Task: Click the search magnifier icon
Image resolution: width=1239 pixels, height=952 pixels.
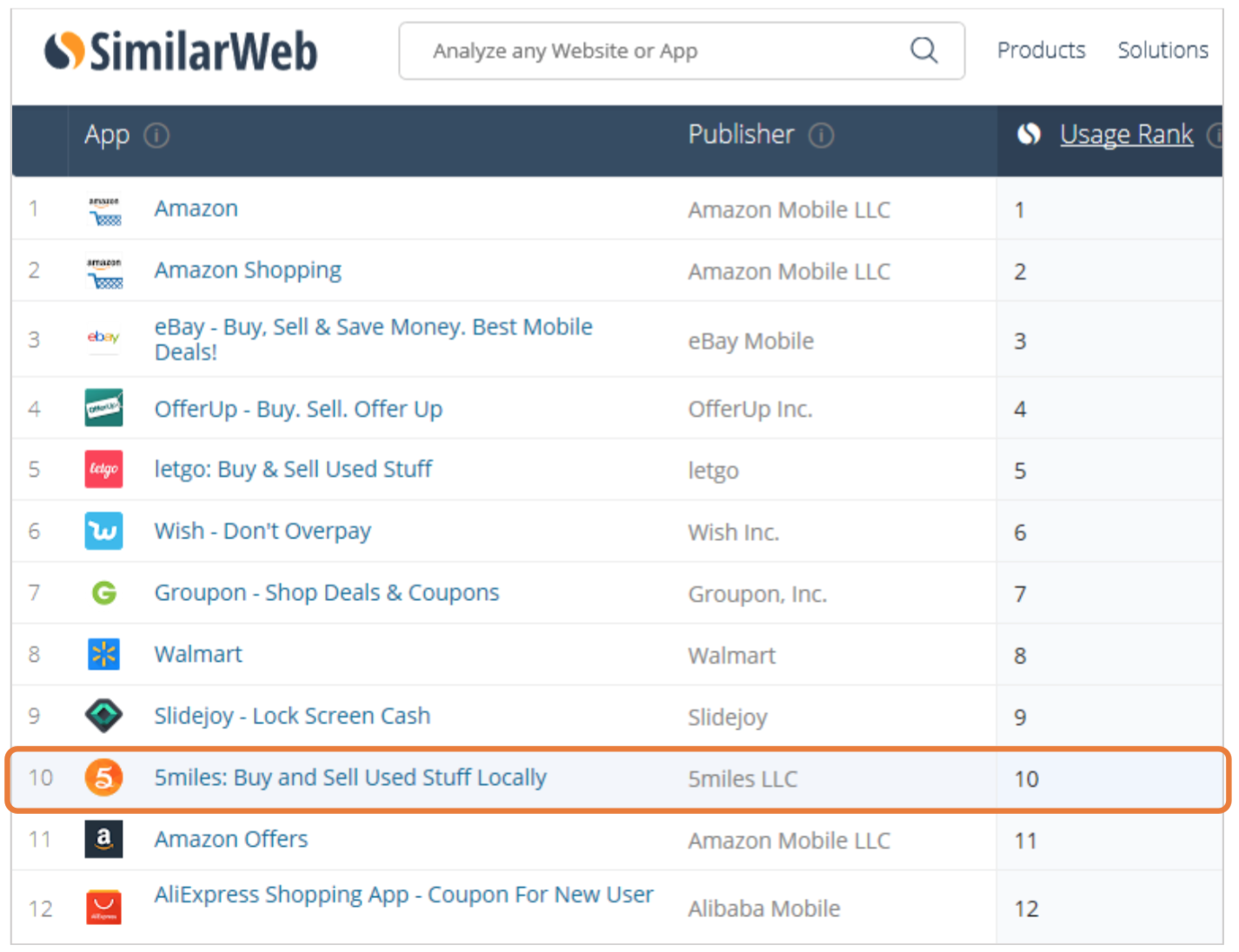Action: 924,50
